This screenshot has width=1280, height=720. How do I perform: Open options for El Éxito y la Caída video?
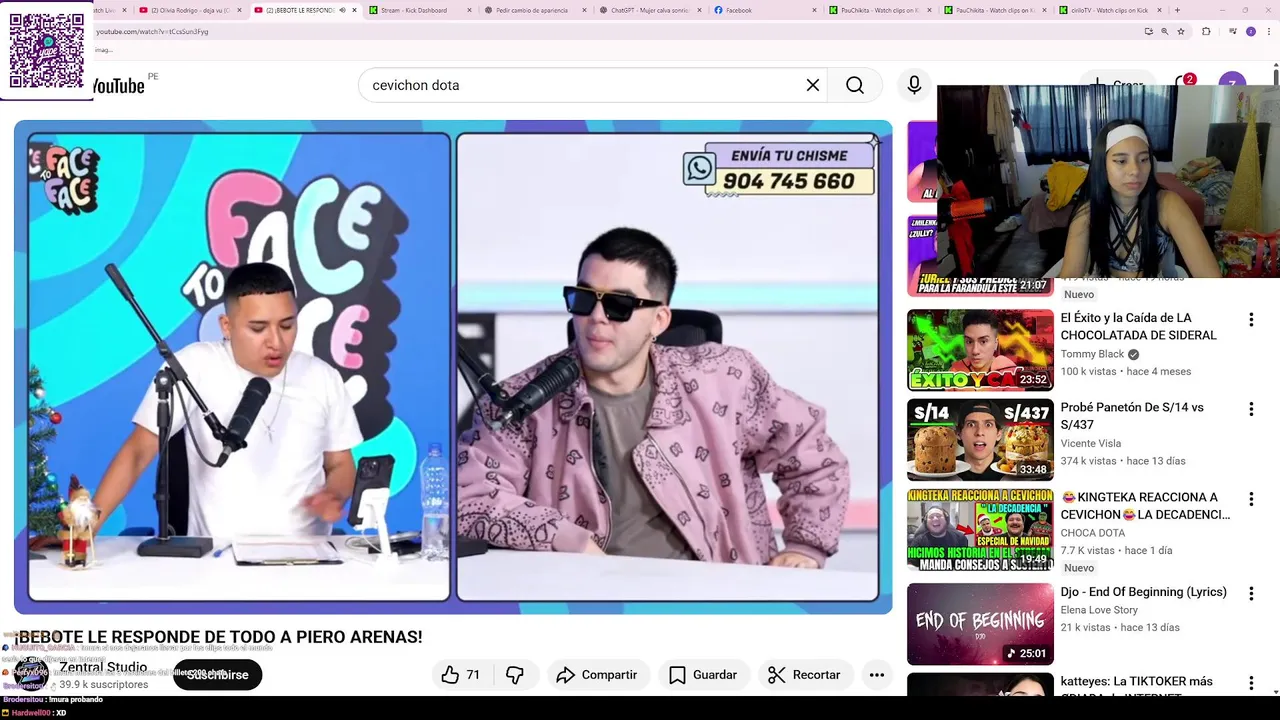[x=1251, y=320]
